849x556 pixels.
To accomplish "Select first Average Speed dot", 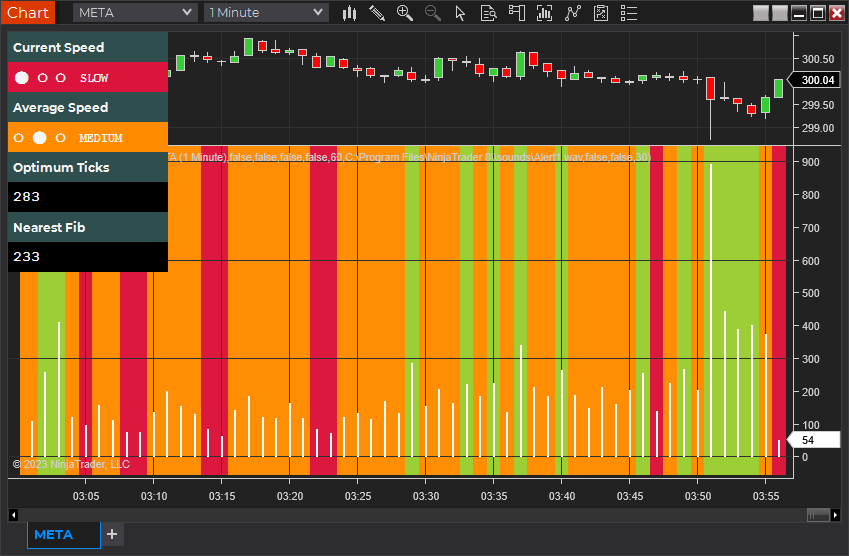I will pos(18,138).
